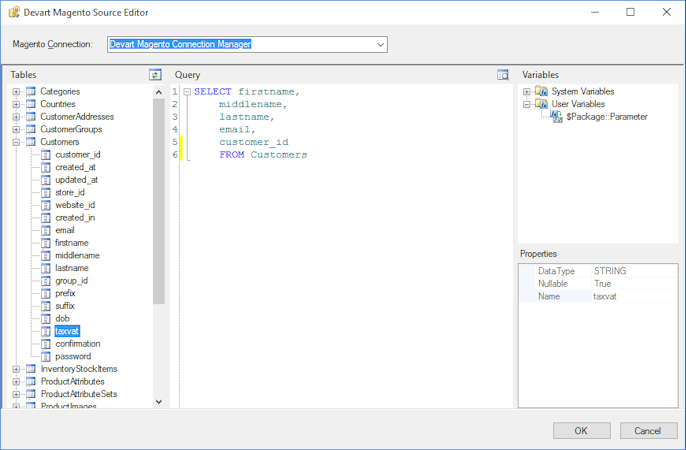
Task: Click the Customers table icon
Action: [31, 142]
